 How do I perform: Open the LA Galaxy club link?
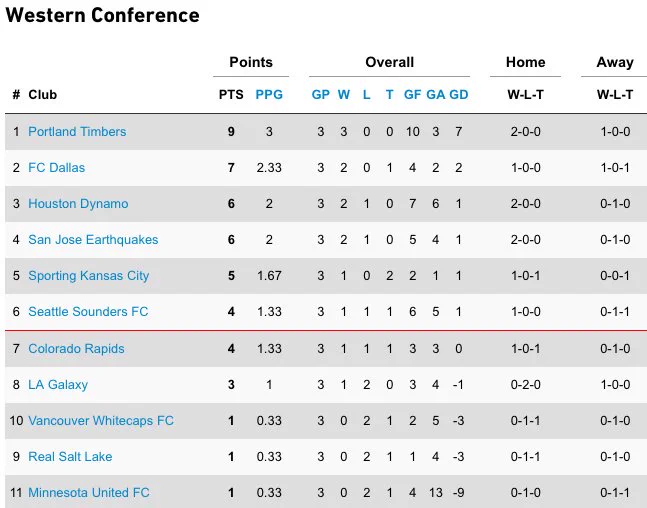point(58,385)
